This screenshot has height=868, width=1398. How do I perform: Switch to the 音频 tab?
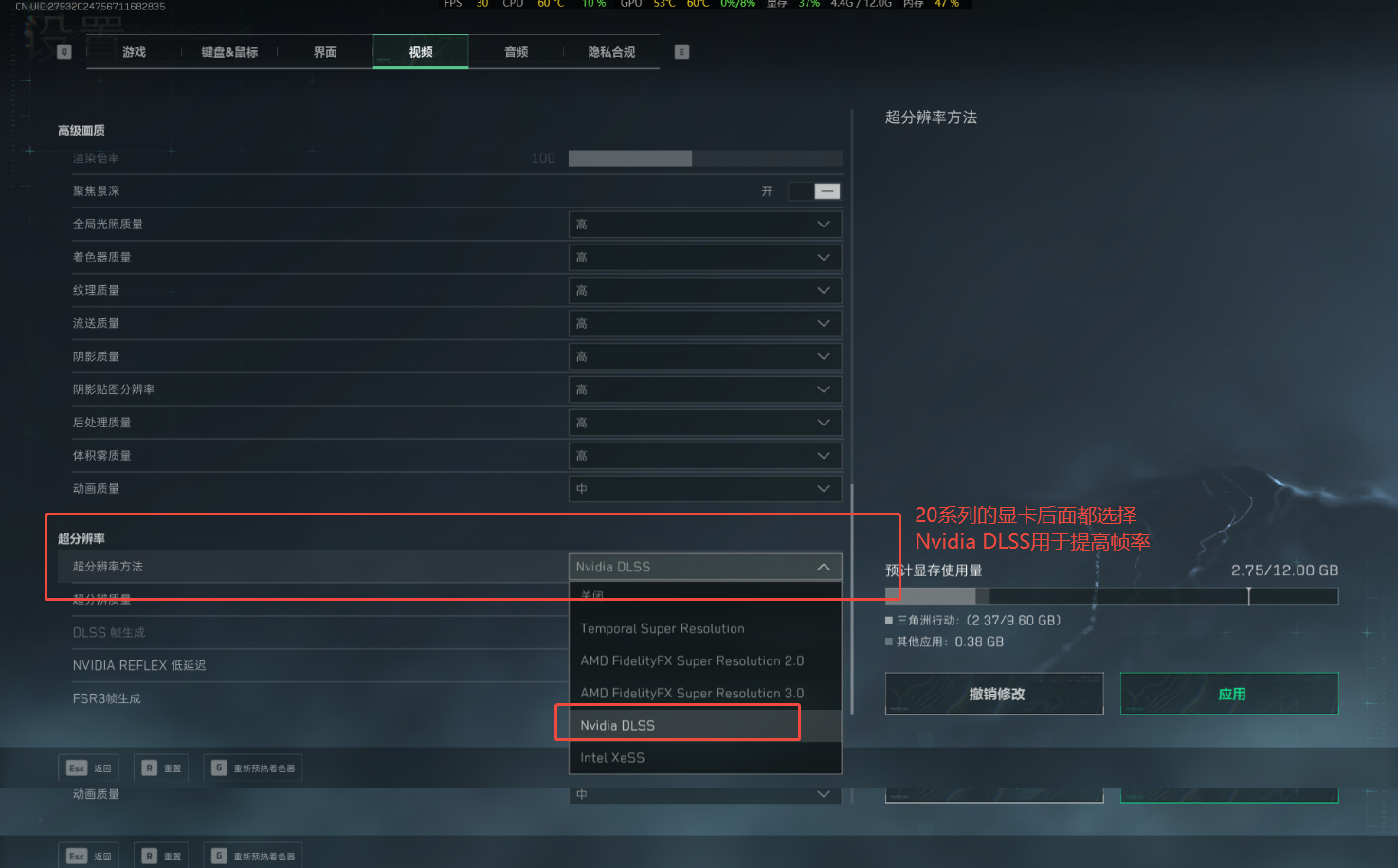click(x=517, y=52)
